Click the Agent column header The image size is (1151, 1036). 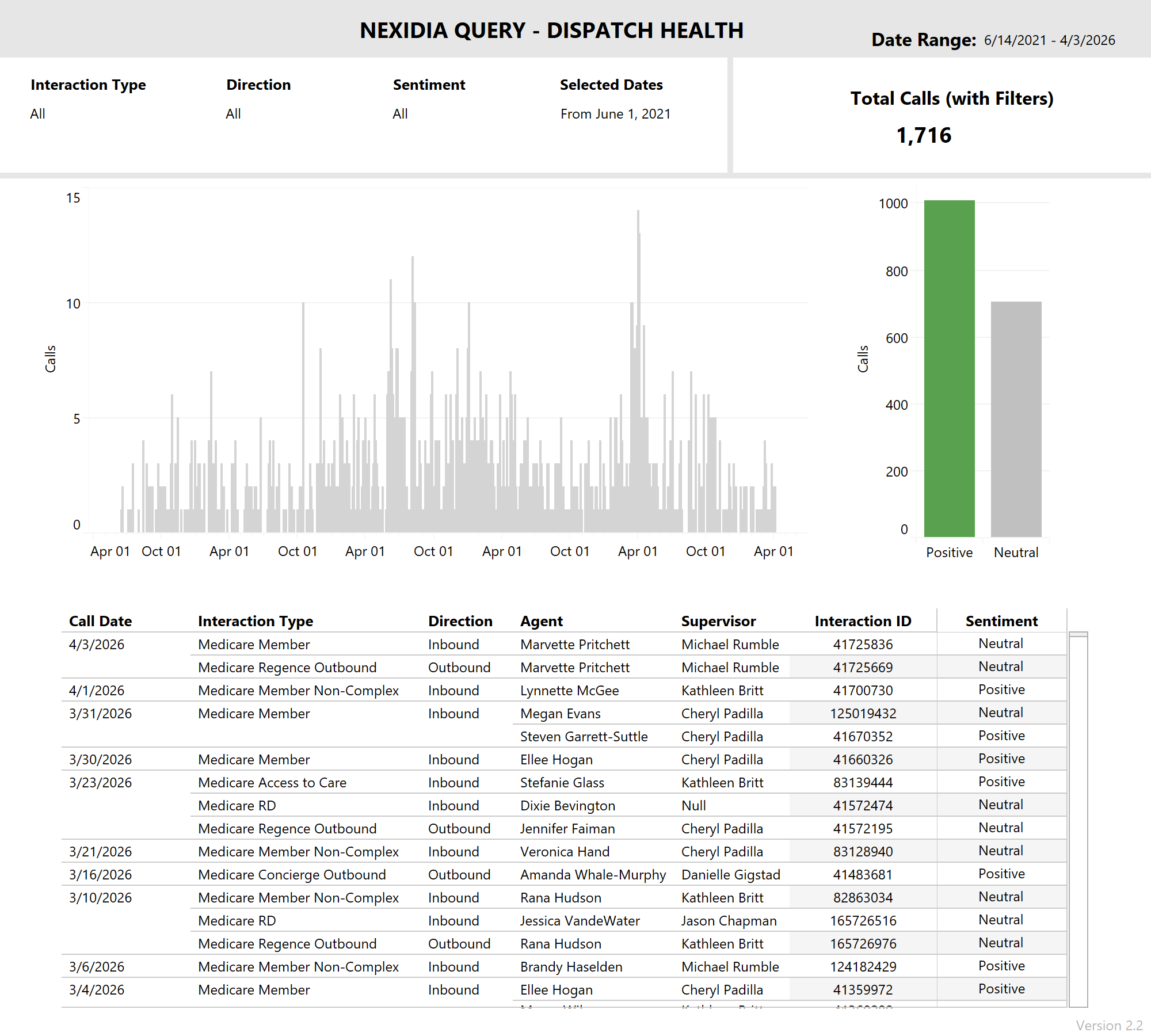pyautogui.click(x=541, y=621)
